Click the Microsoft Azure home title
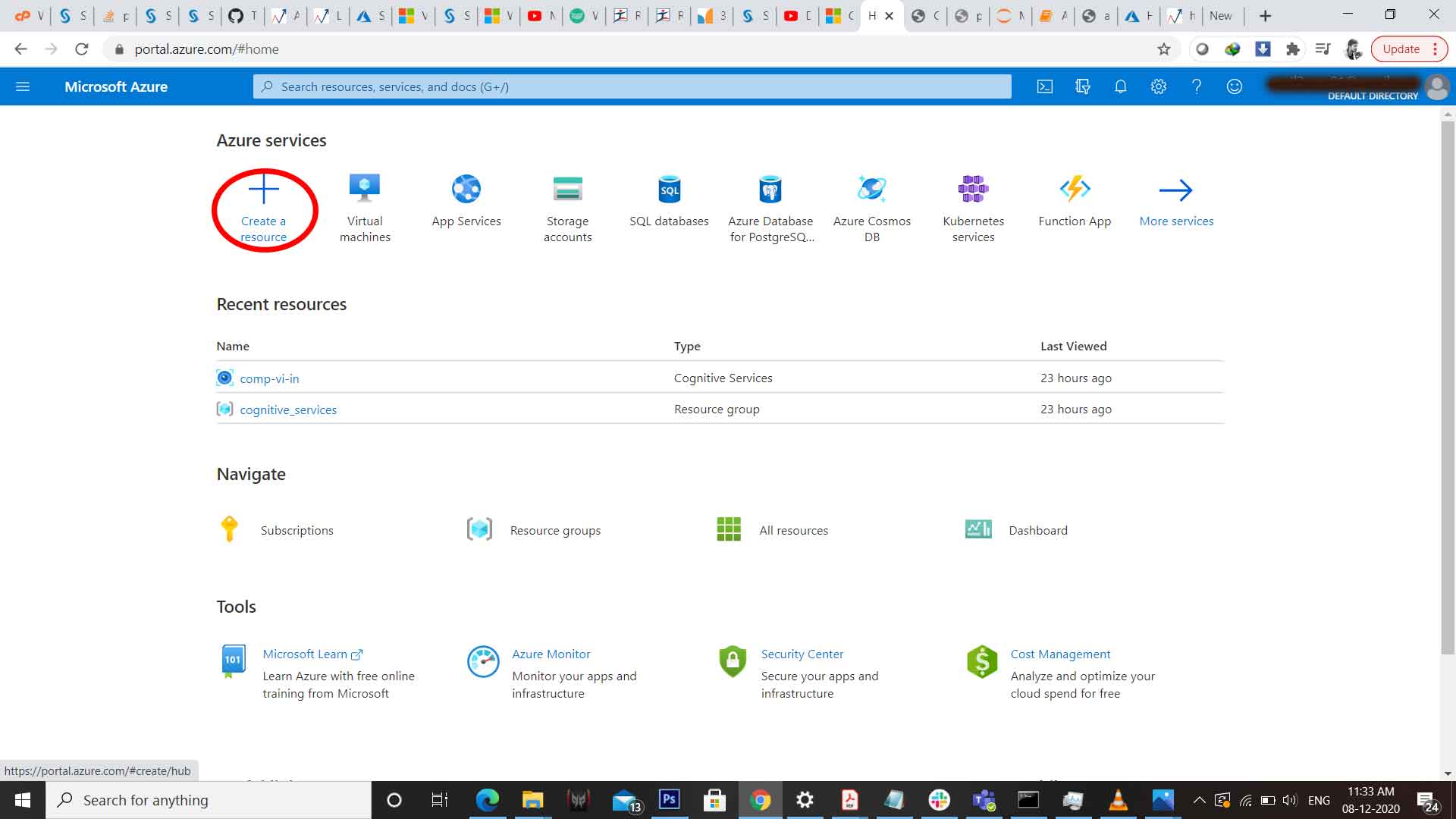Viewport: 1456px width, 819px height. click(116, 86)
